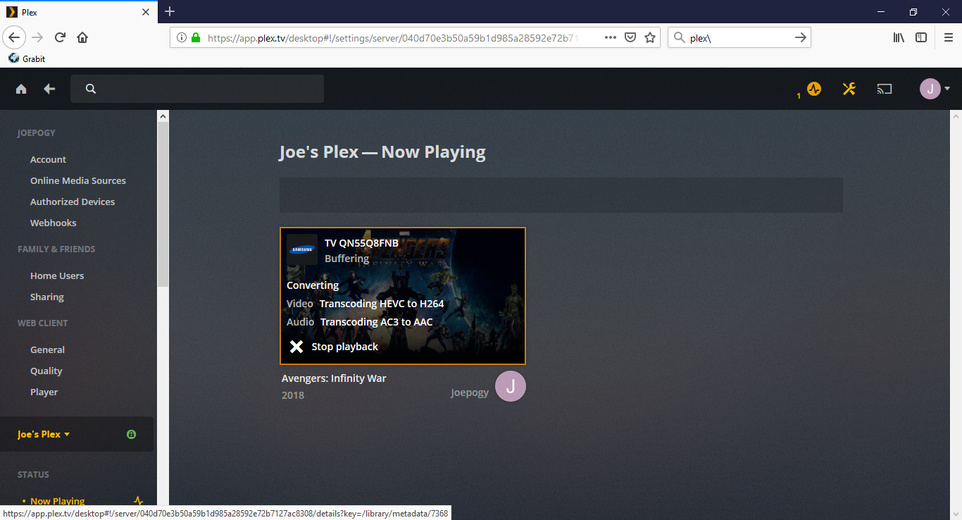The height and width of the screenshot is (520, 962).
Task: Open the Grabit bookmark
Action: [27, 58]
